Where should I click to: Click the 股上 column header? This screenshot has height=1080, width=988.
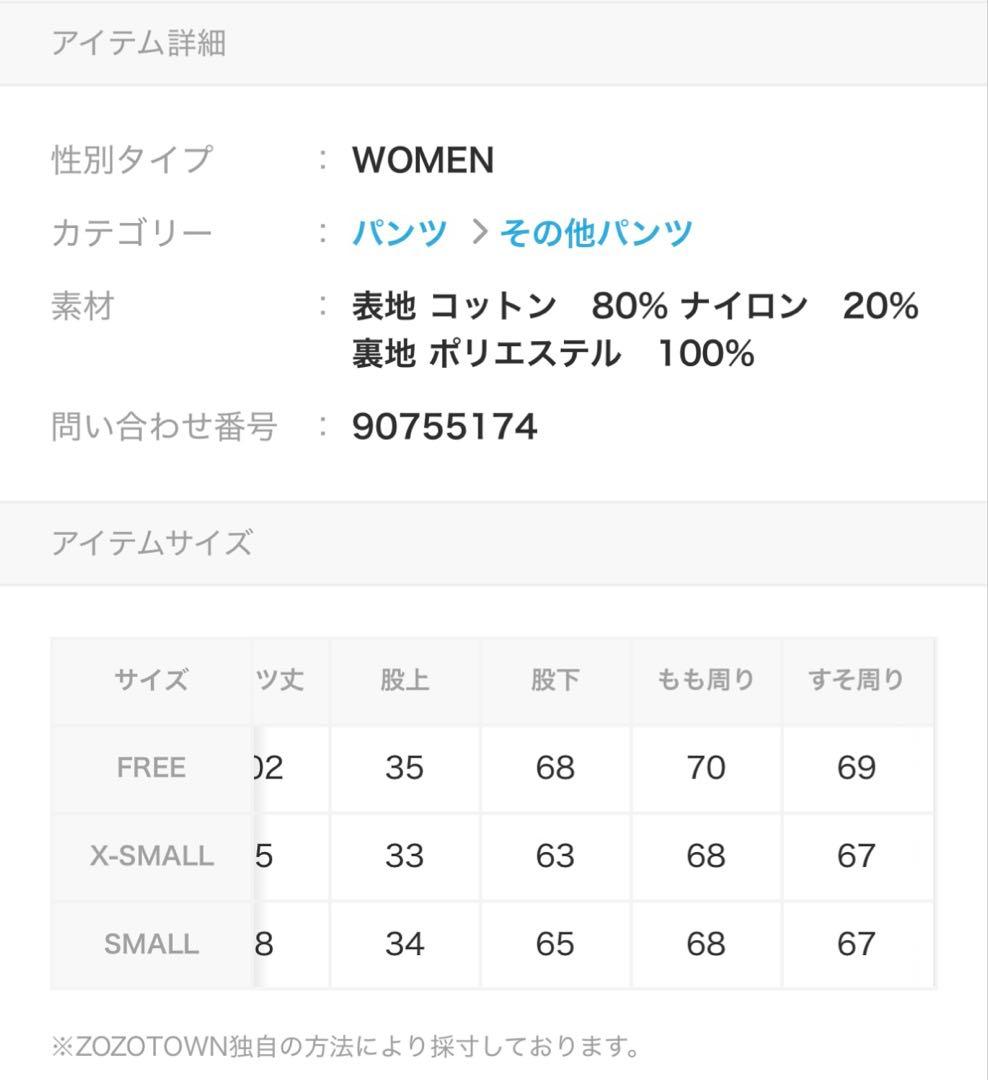click(405, 680)
